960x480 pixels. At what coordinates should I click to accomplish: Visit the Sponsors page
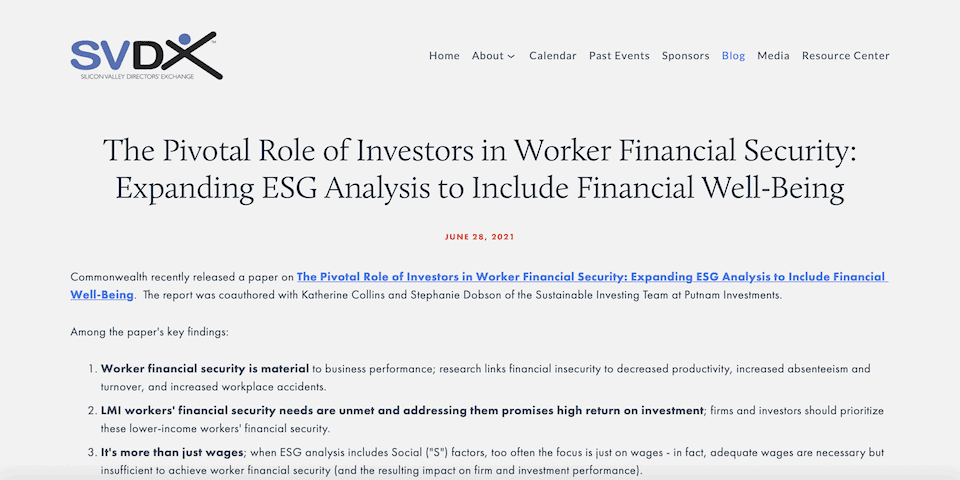pos(685,56)
